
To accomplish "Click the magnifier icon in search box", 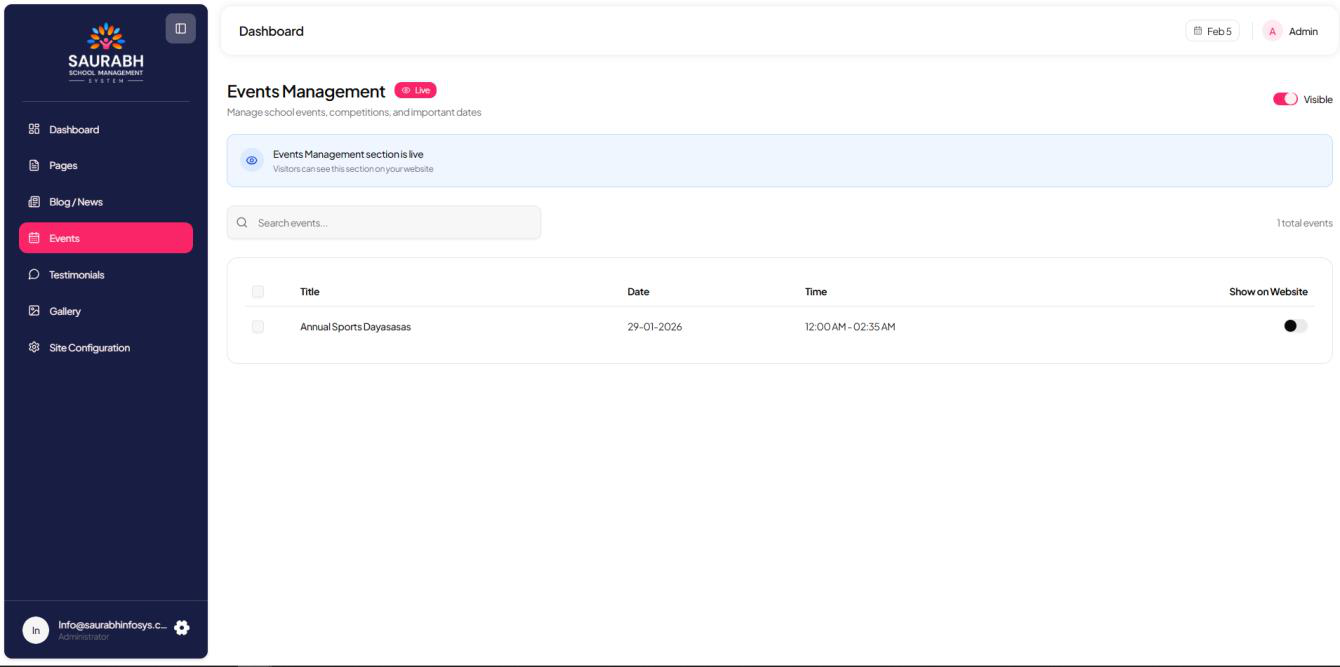I will [242, 223].
